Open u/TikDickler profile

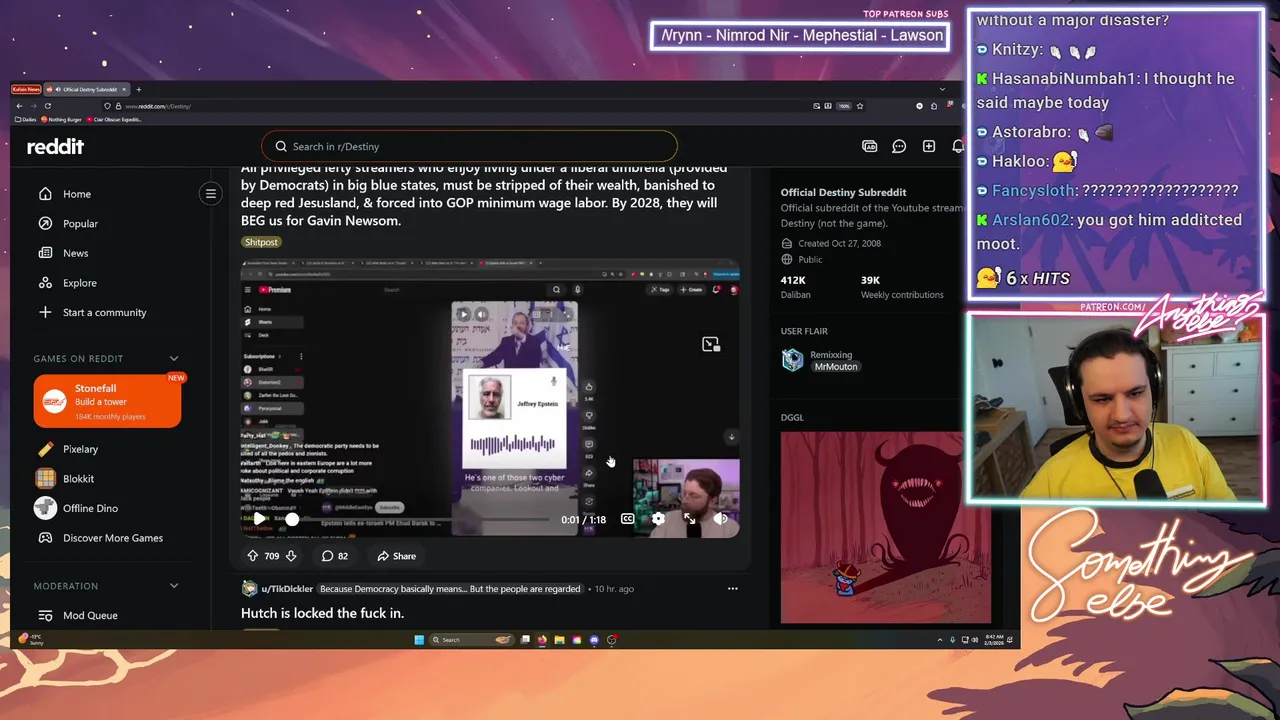[x=287, y=589]
